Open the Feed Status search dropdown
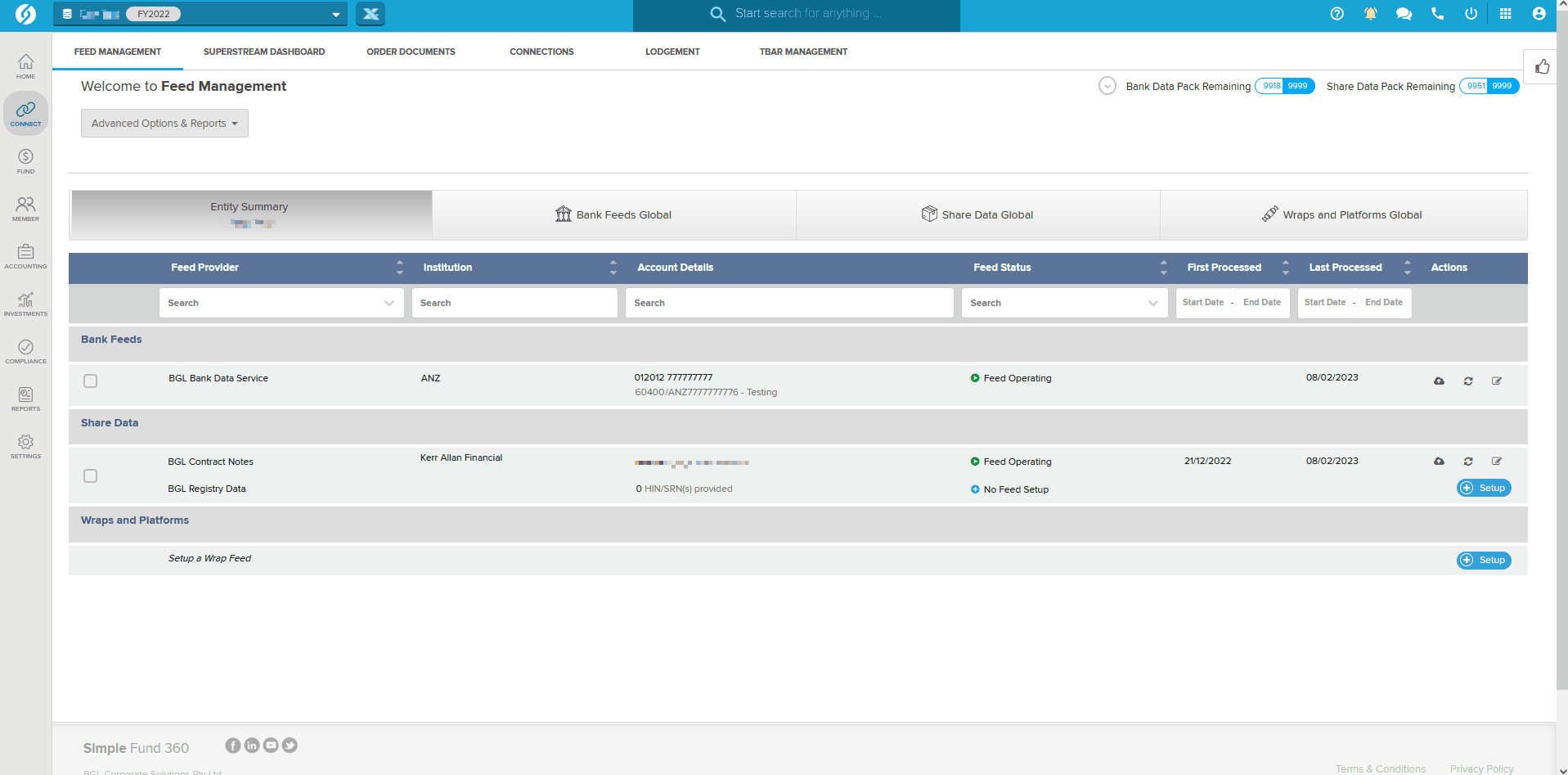 tap(1064, 303)
